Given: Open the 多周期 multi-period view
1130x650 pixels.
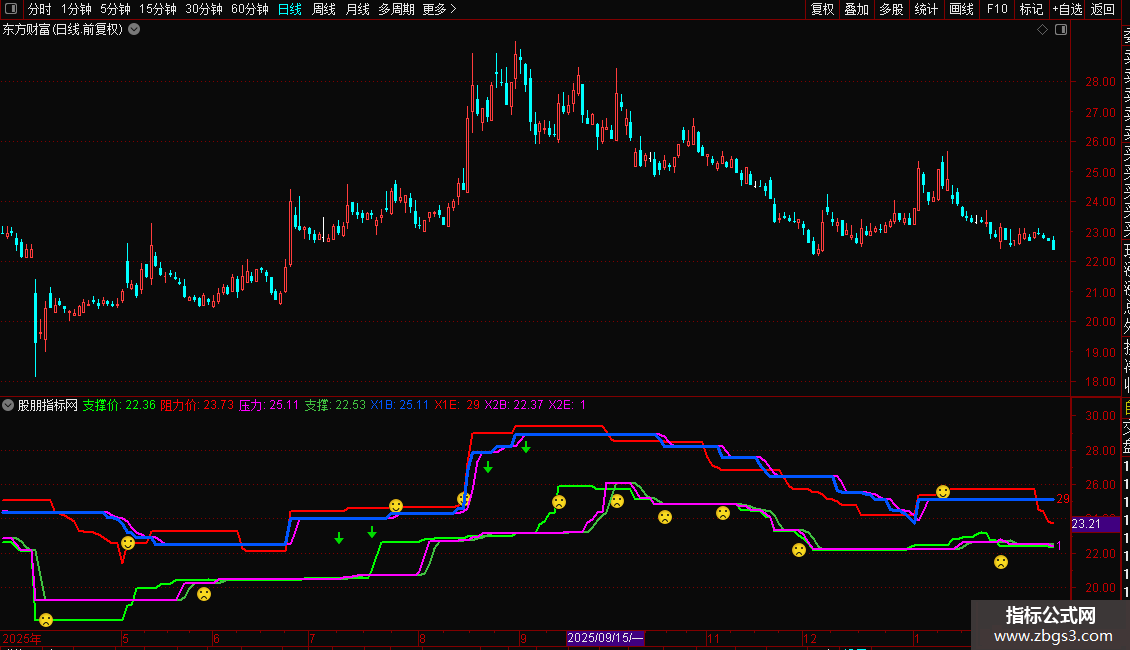Looking at the screenshot, I should pyautogui.click(x=396, y=9).
